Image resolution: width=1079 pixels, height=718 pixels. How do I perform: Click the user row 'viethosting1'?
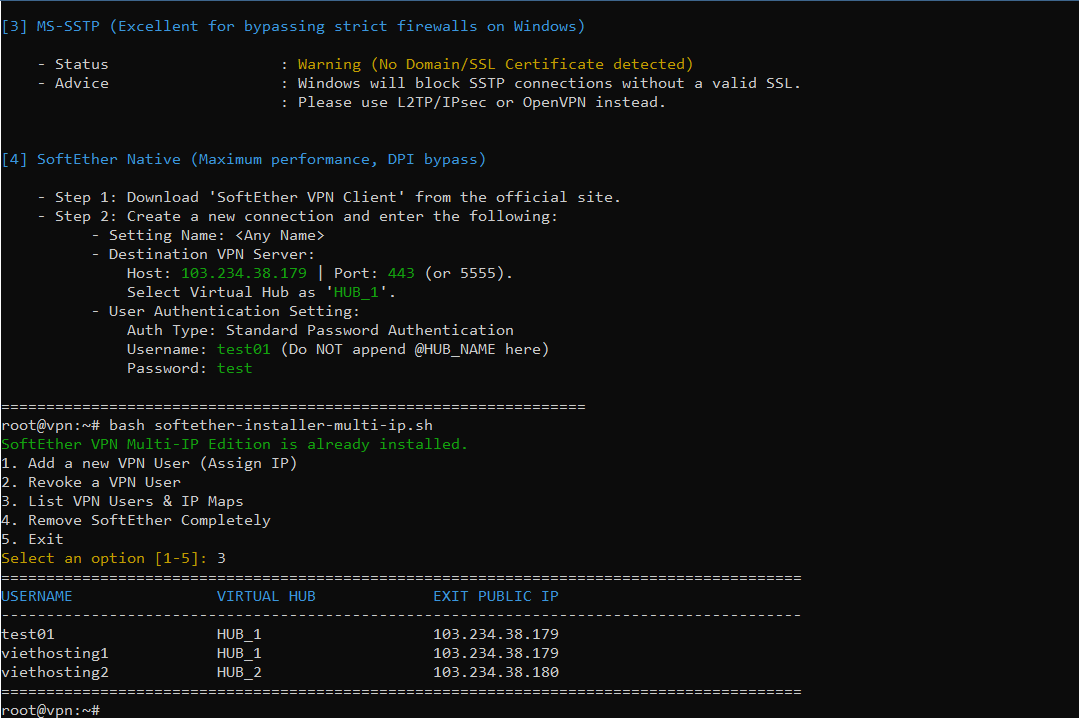click(54, 652)
